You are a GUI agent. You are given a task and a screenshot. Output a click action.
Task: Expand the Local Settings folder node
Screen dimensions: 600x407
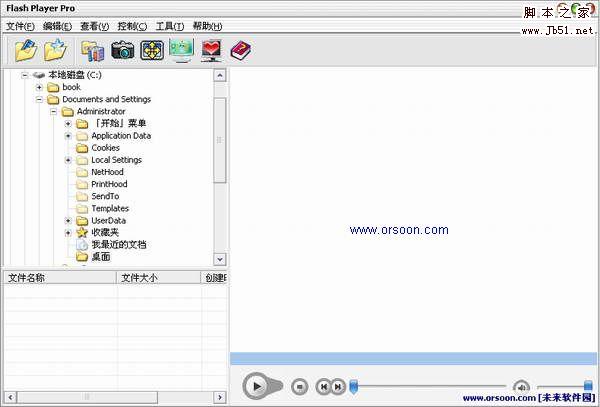68,160
